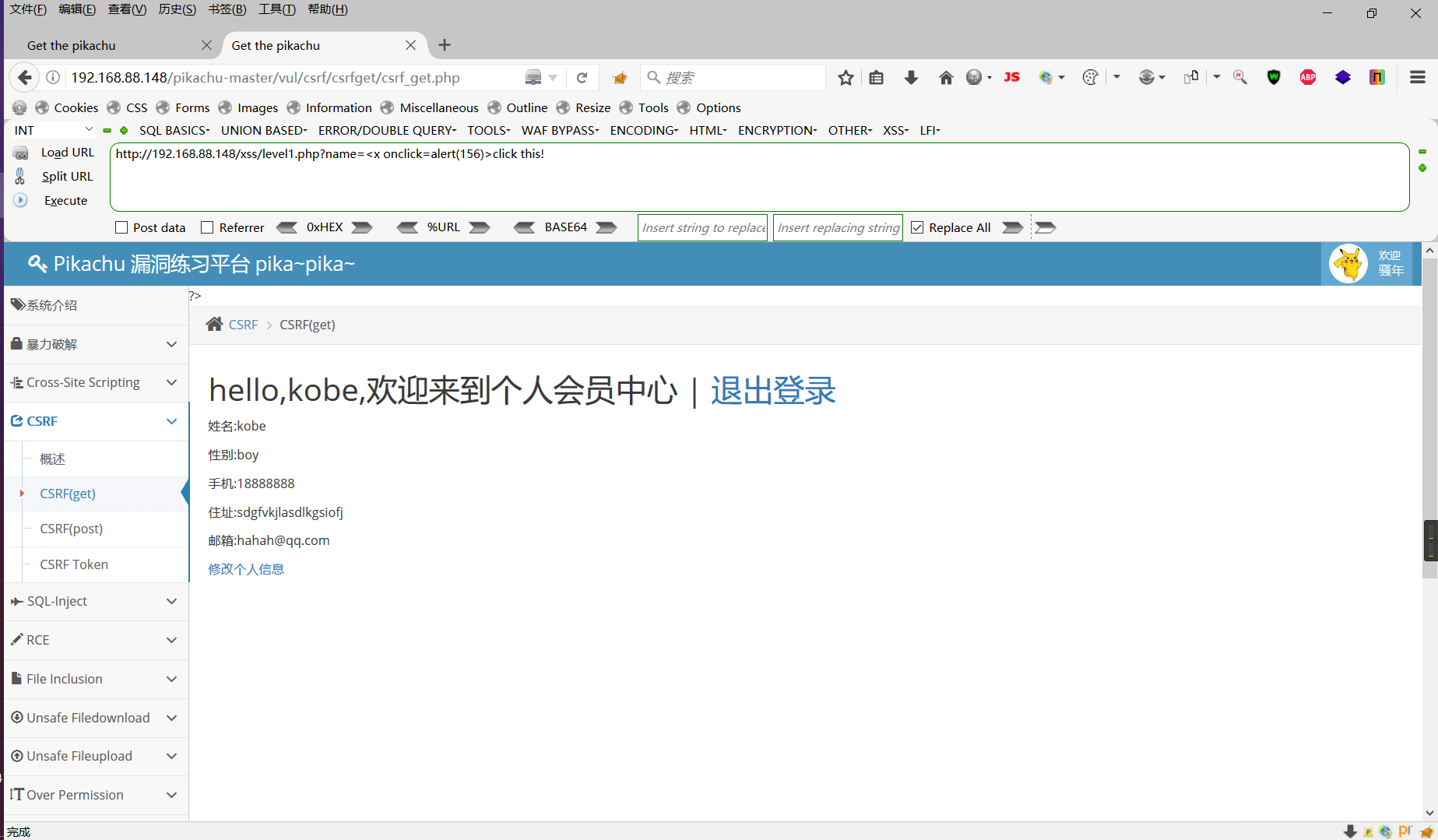1438x840 pixels.
Task: Click the 退出登录 link
Action: point(772,390)
